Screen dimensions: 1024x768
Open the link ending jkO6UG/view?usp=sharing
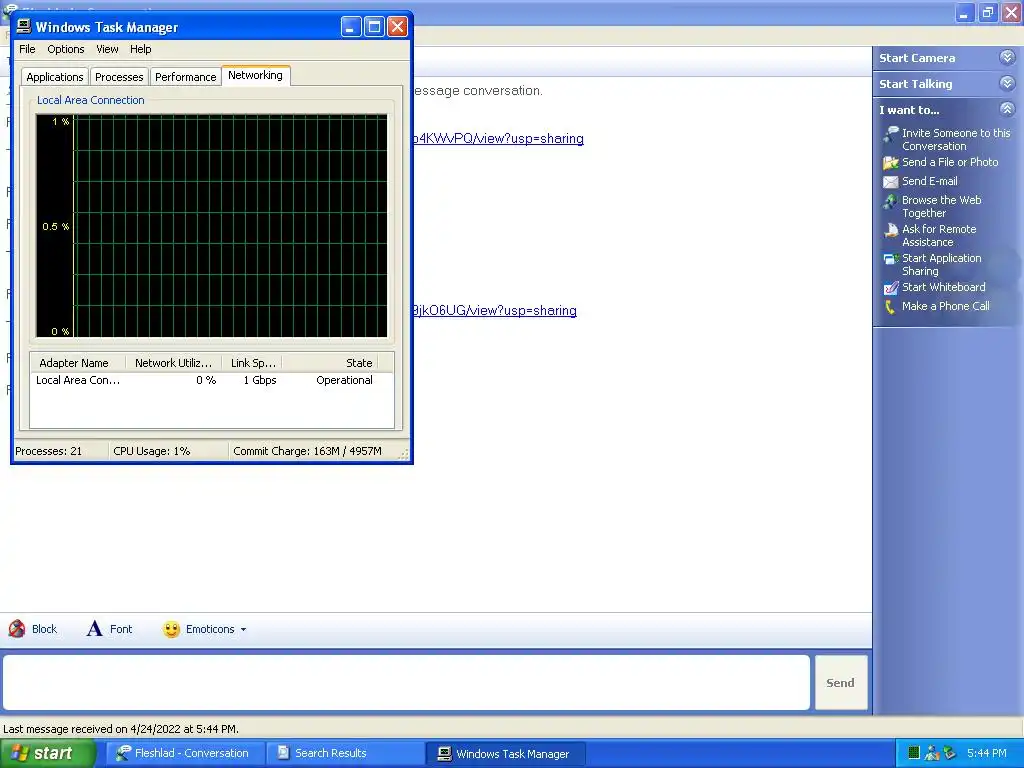(494, 311)
